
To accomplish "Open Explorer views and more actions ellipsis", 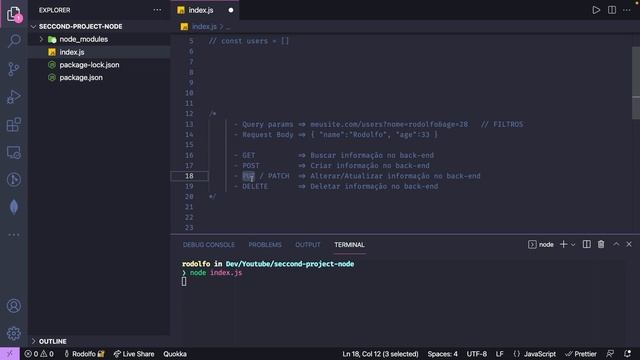I will [157, 10].
